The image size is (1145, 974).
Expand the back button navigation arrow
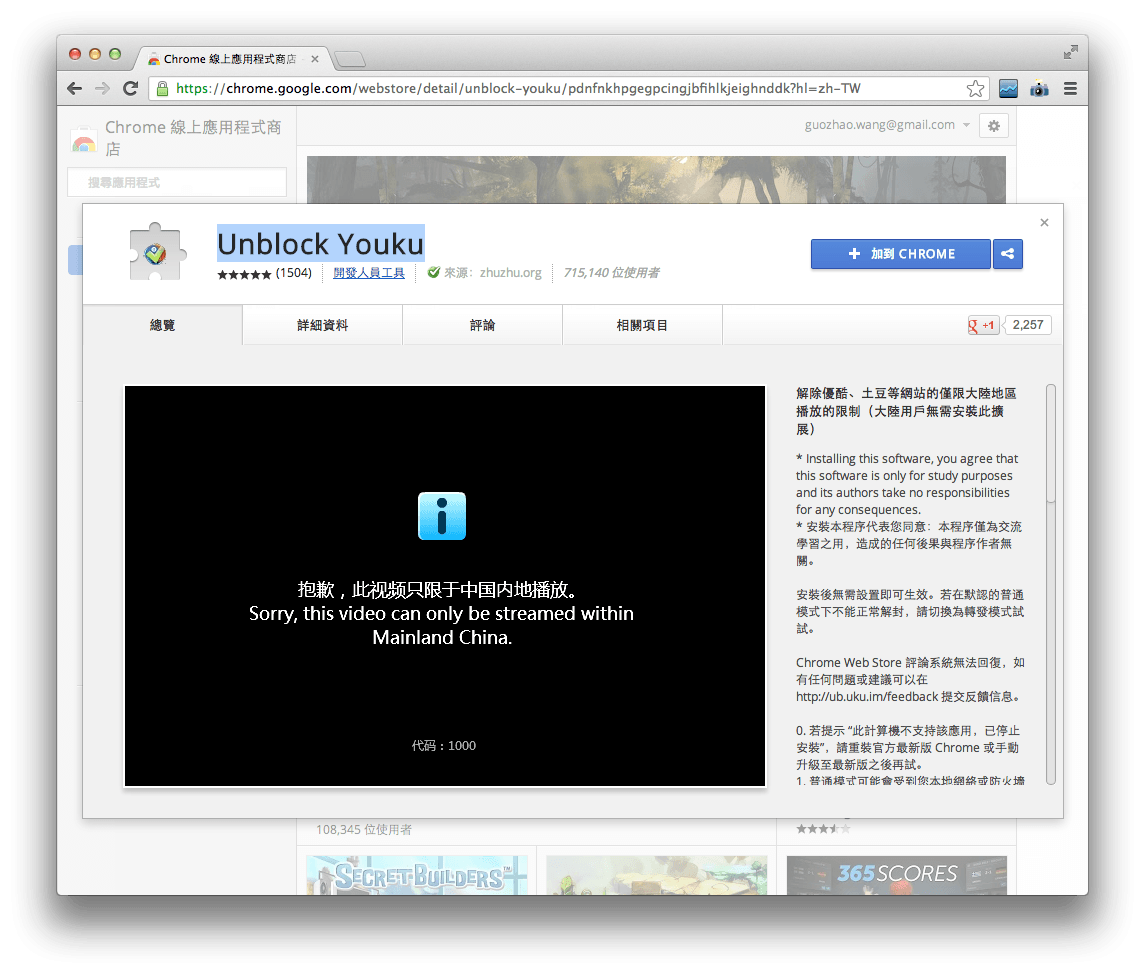tap(74, 88)
